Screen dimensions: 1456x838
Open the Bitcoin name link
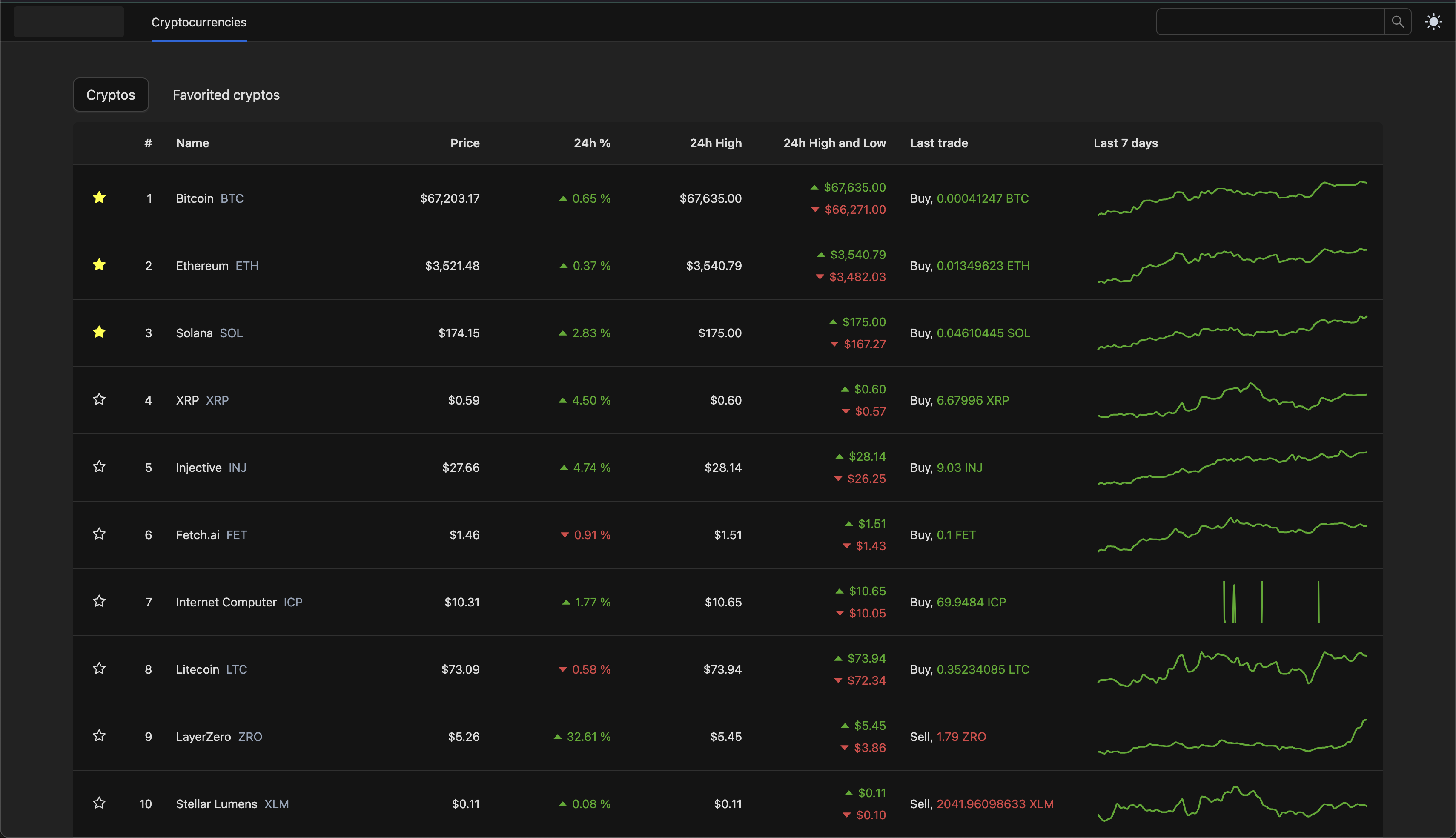coord(195,198)
